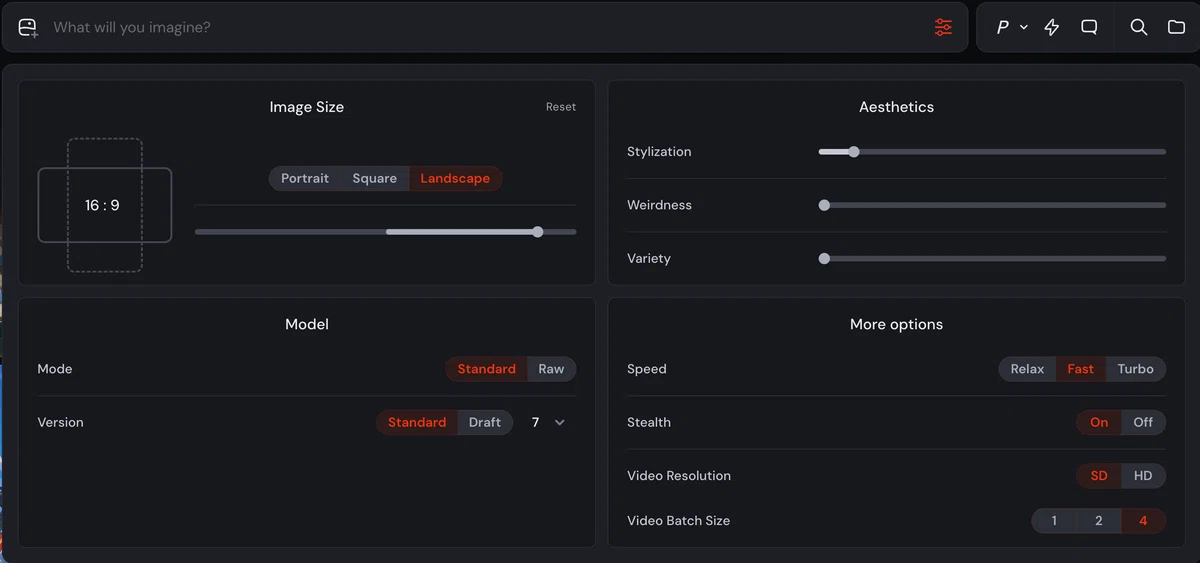Click the 'Variety' label
The image size is (1200, 563).
649,258
